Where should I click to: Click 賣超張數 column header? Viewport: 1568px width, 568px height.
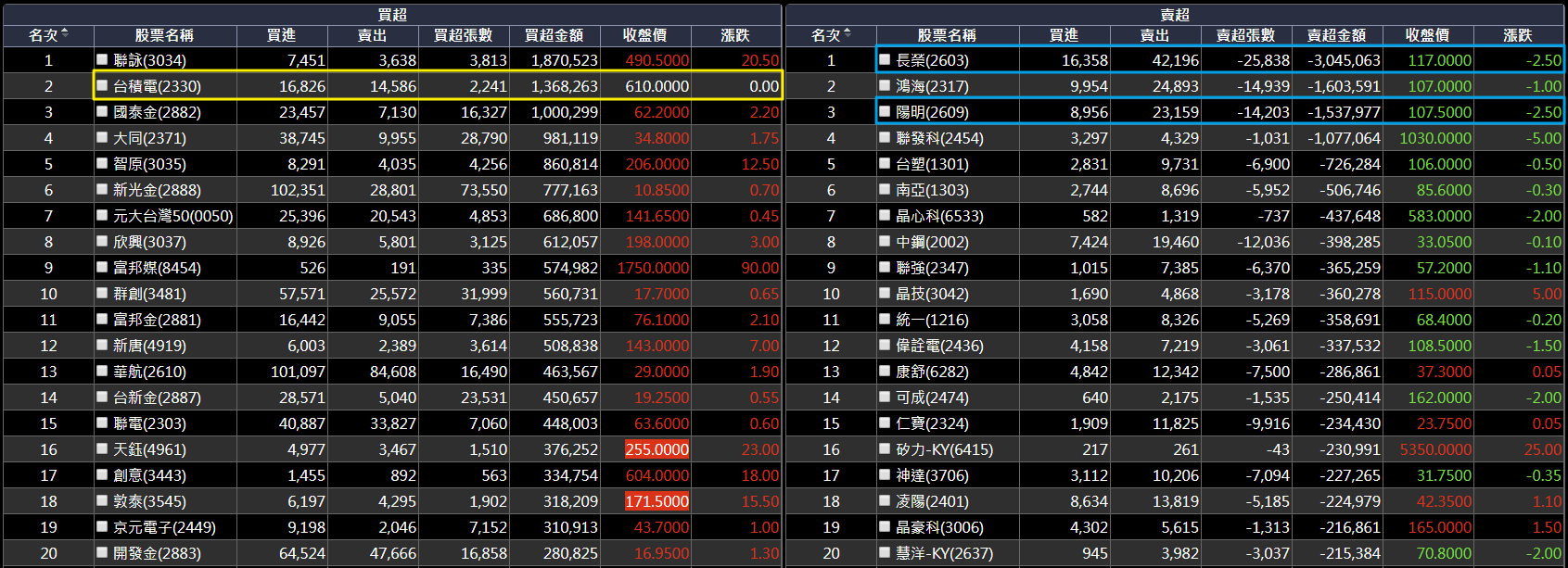(x=1245, y=35)
